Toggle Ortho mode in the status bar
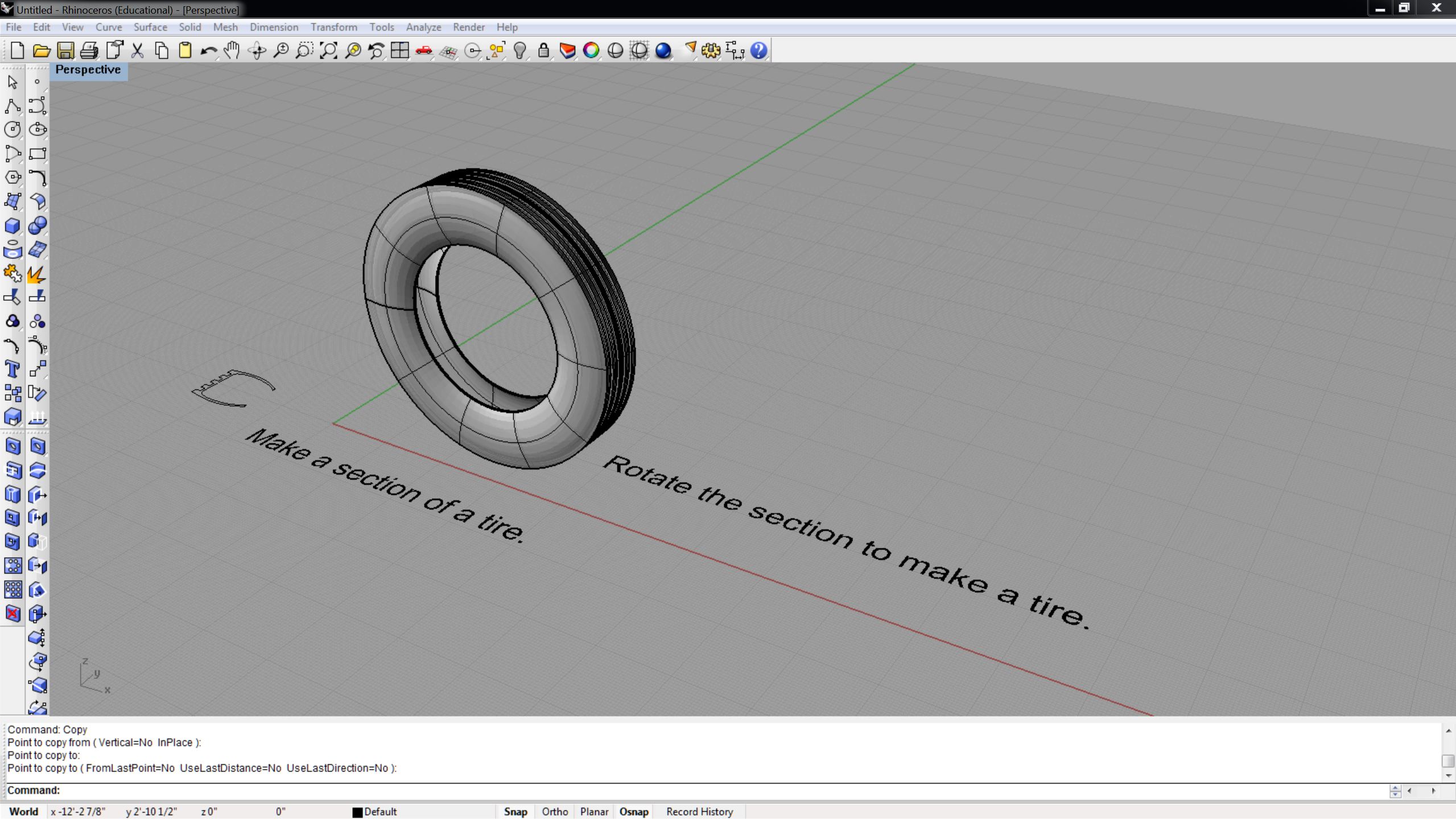This screenshot has width=1456, height=819. pyautogui.click(x=555, y=812)
